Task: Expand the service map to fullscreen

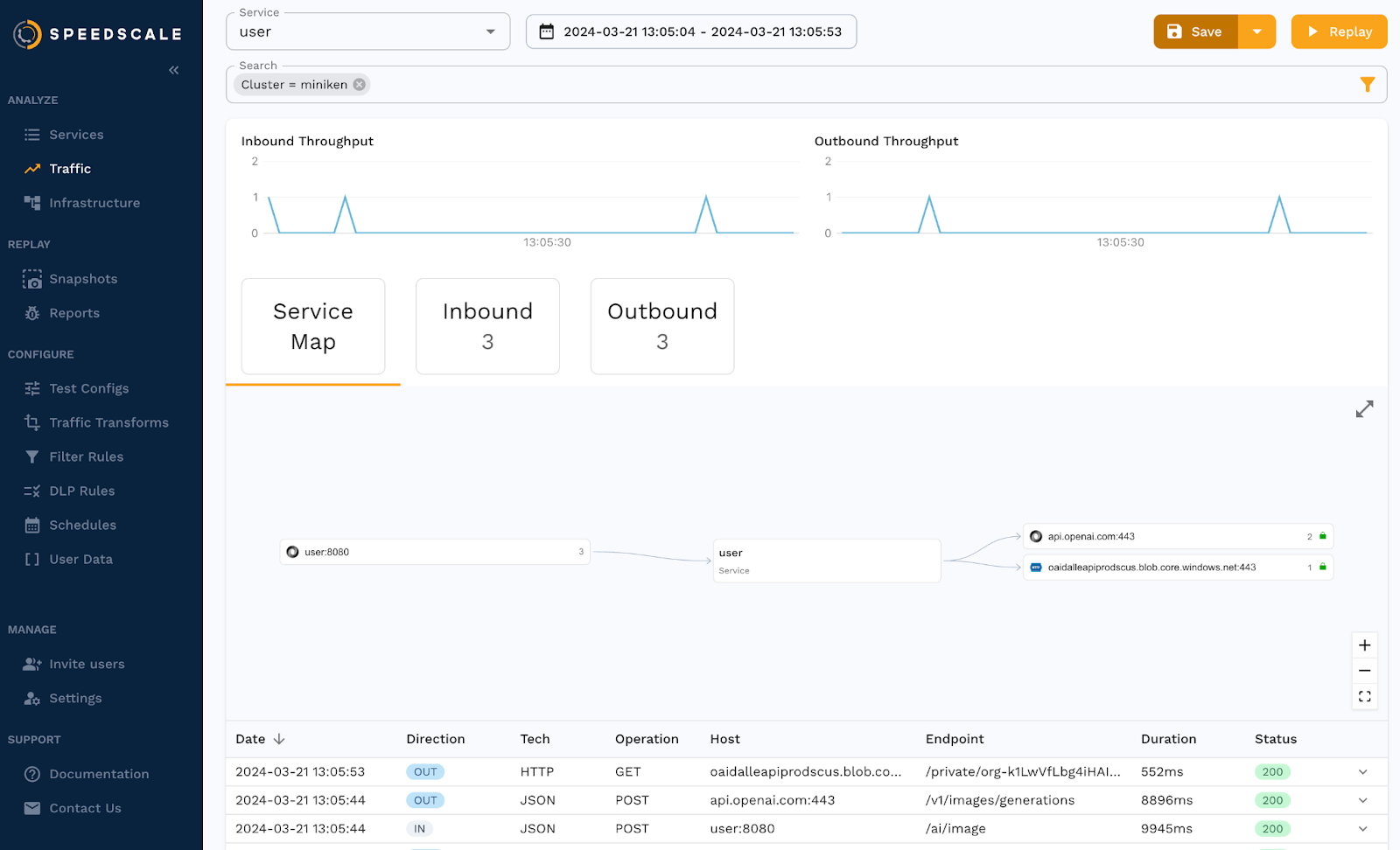Action: (1365, 409)
